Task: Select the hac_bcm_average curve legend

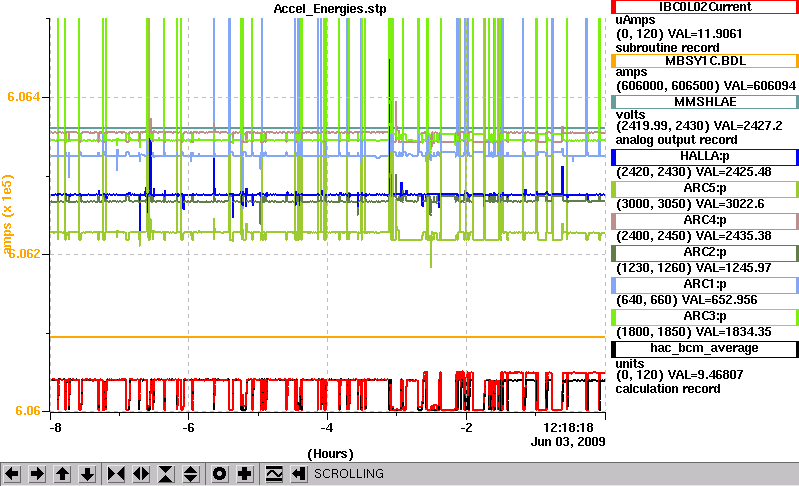Action: (705, 349)
